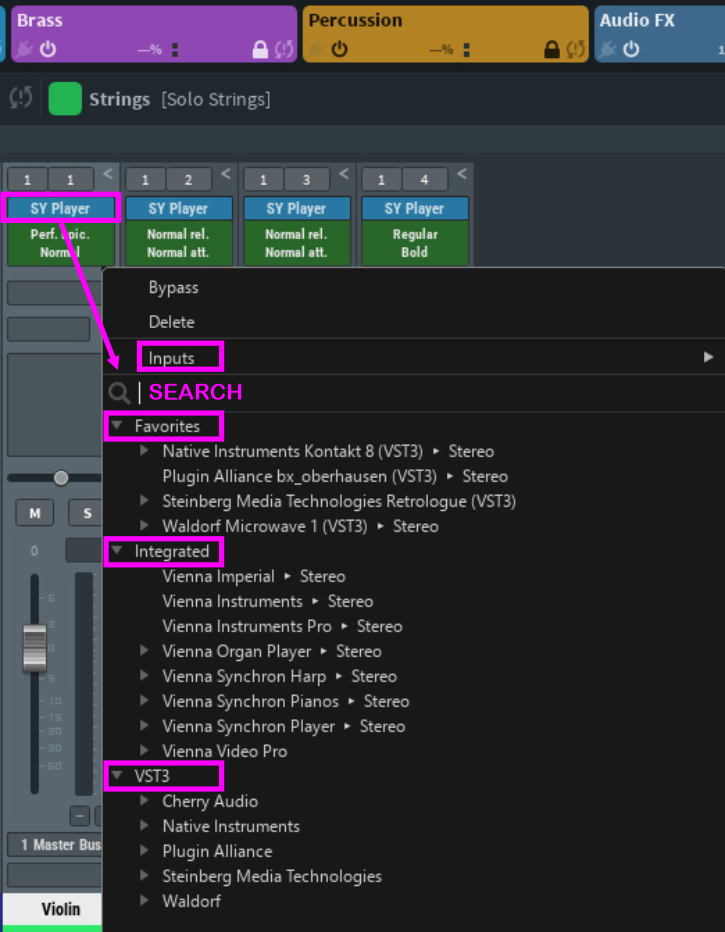Image resolution: width=725 pixels, height=932 pixels.
Task: Collapse the Favorites plugin section
Action: tap(117, 426)
